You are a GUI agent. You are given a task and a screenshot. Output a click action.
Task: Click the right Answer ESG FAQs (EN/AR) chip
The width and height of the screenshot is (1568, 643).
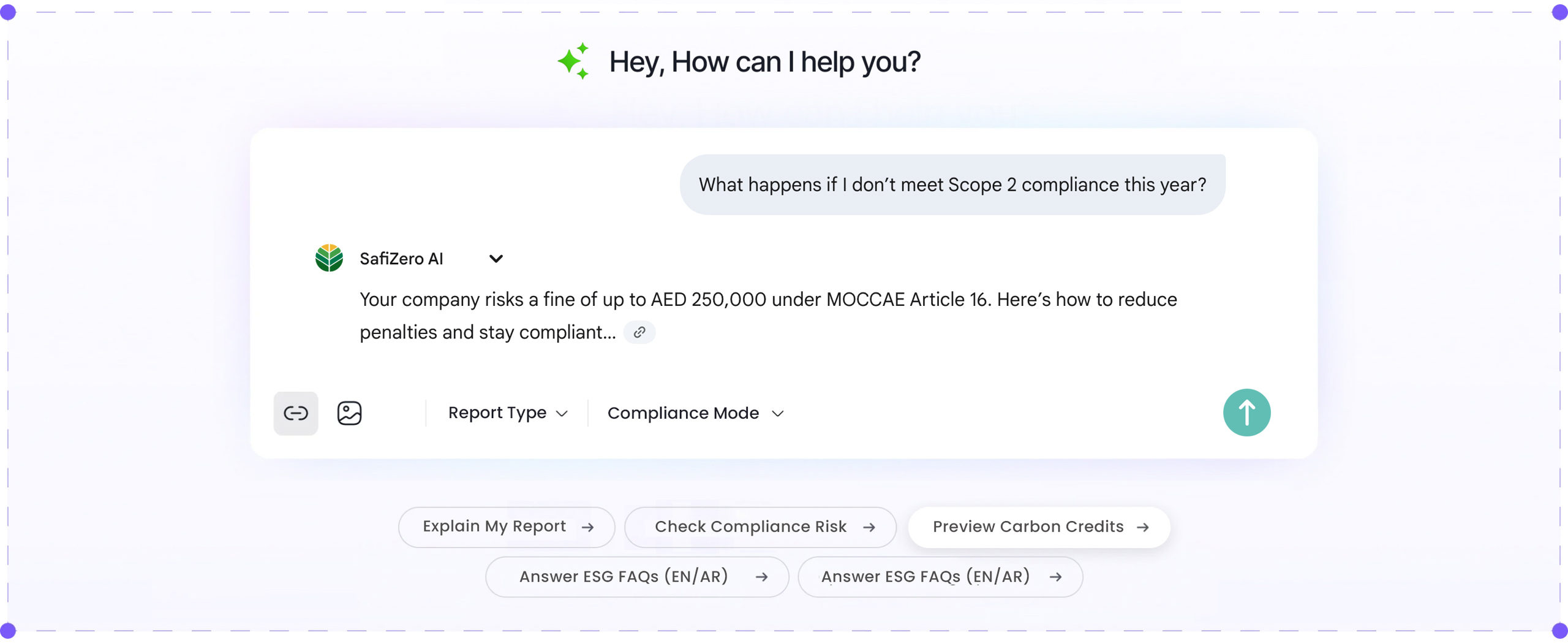coord(940,577)
